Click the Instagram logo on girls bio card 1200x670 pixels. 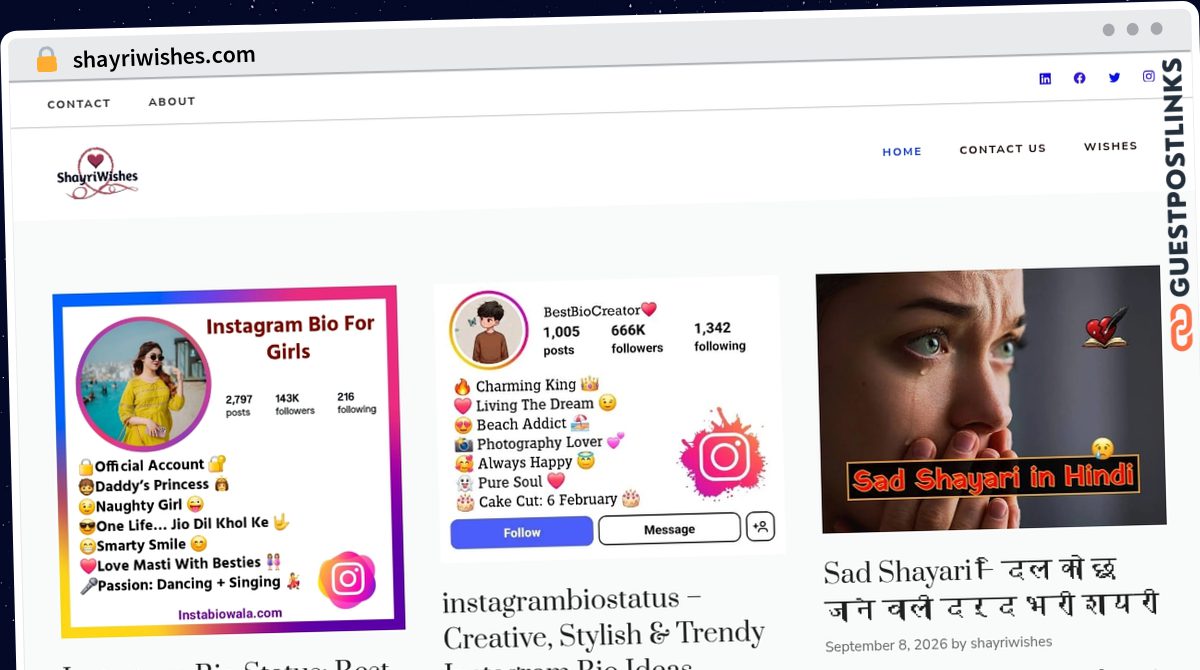coord(347,580)
